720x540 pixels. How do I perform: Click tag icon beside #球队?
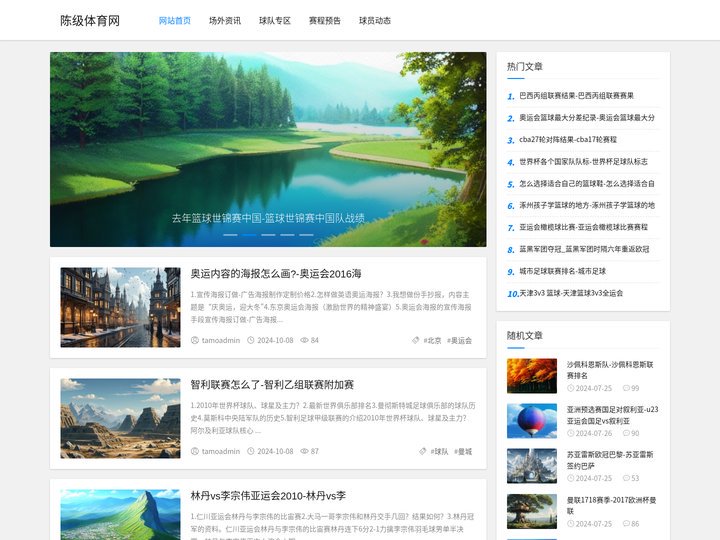tap(423, 451)
